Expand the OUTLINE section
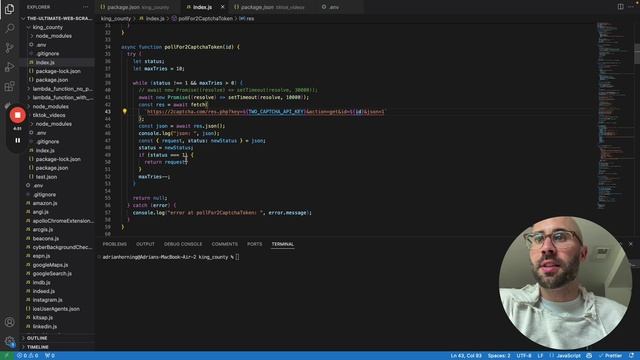 pos(37,338)
